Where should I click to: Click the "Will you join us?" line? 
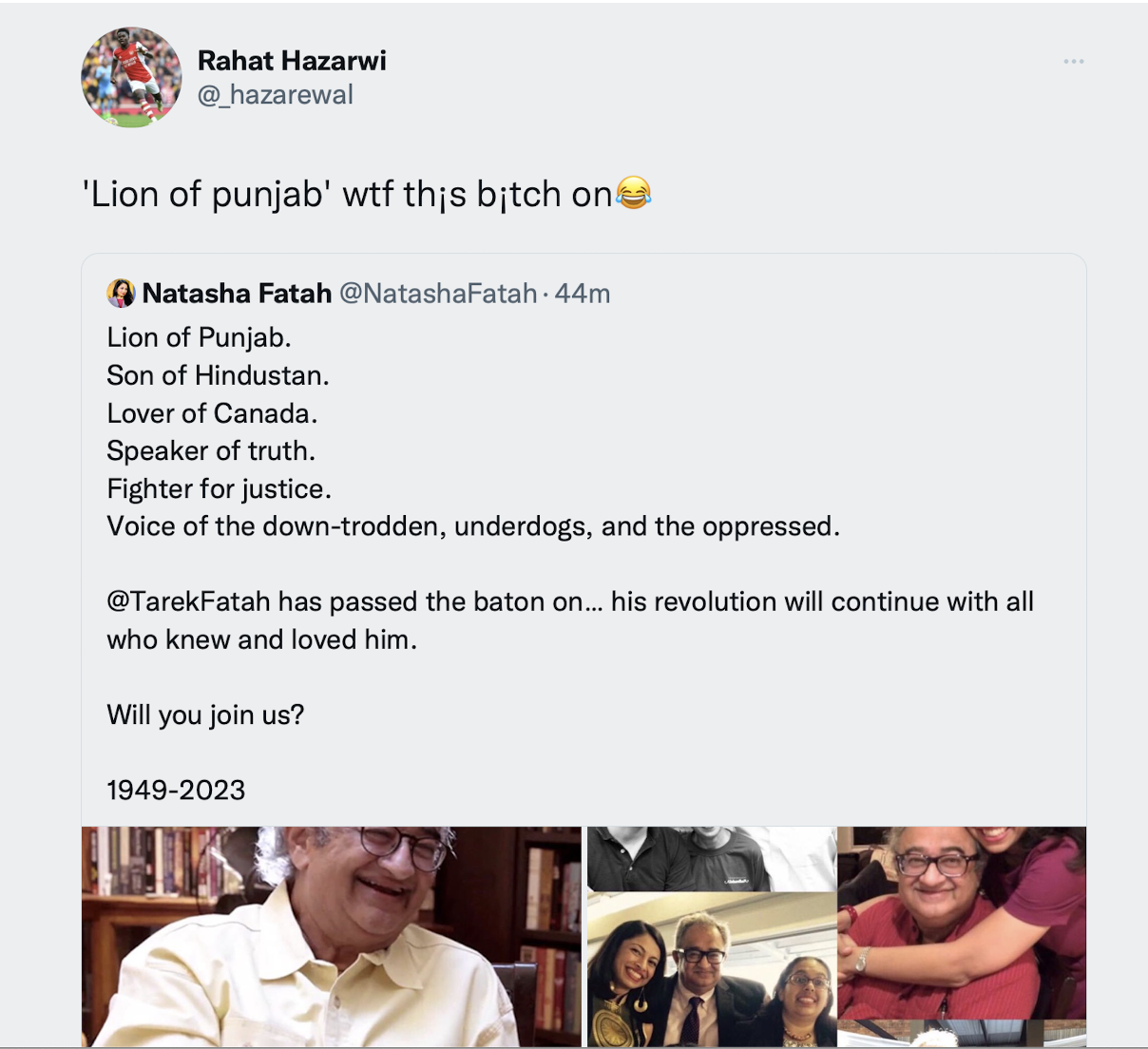[205, 715]
